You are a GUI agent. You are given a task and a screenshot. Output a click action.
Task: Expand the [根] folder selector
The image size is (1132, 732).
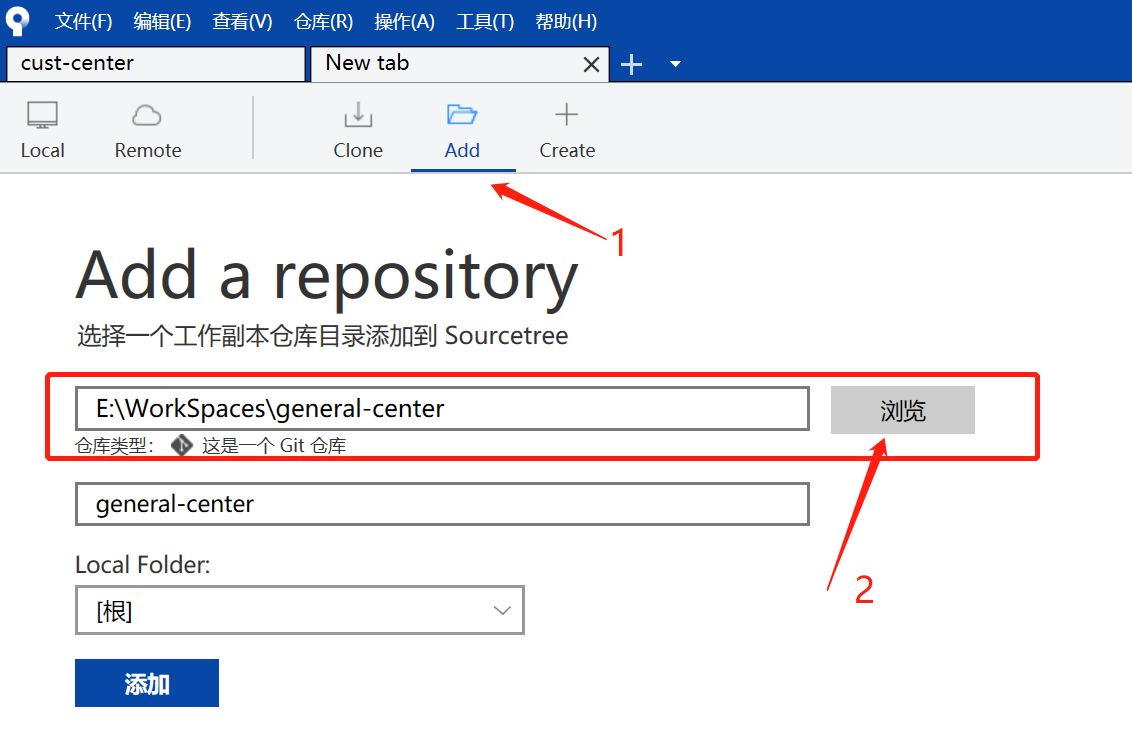click(x=501, y=609)
